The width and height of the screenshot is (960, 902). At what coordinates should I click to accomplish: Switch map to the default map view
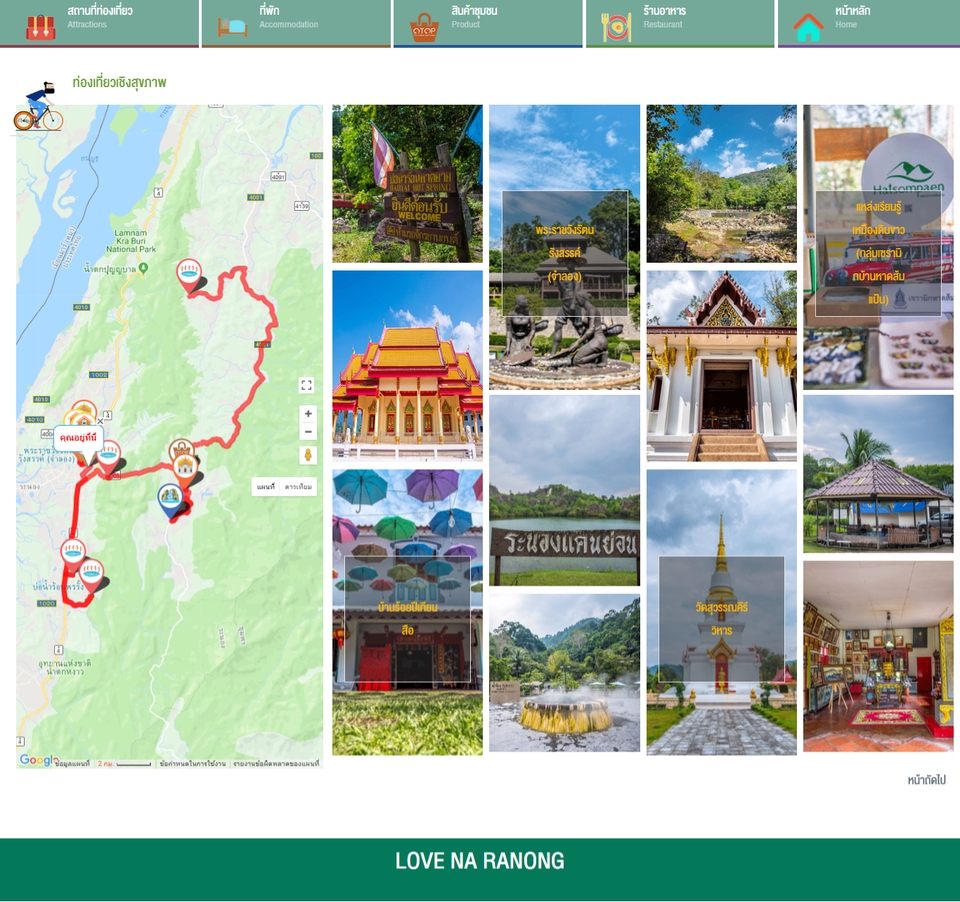pos(266,487)
